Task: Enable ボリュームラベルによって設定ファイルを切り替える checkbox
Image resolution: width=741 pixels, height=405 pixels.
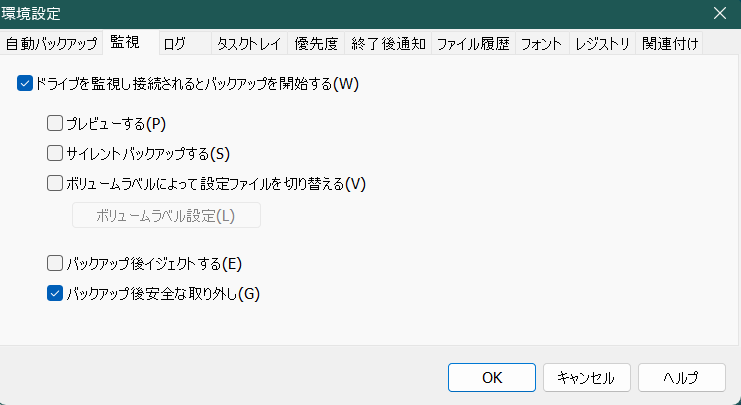Action: (55, 184)
